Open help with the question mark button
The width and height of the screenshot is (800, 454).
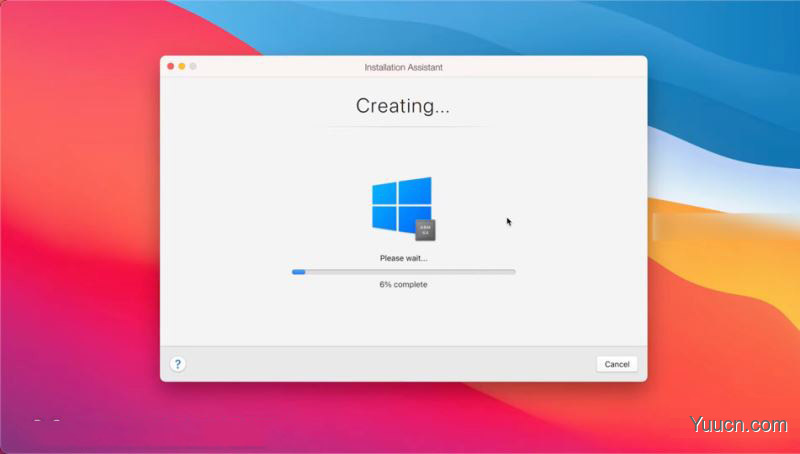178,364
